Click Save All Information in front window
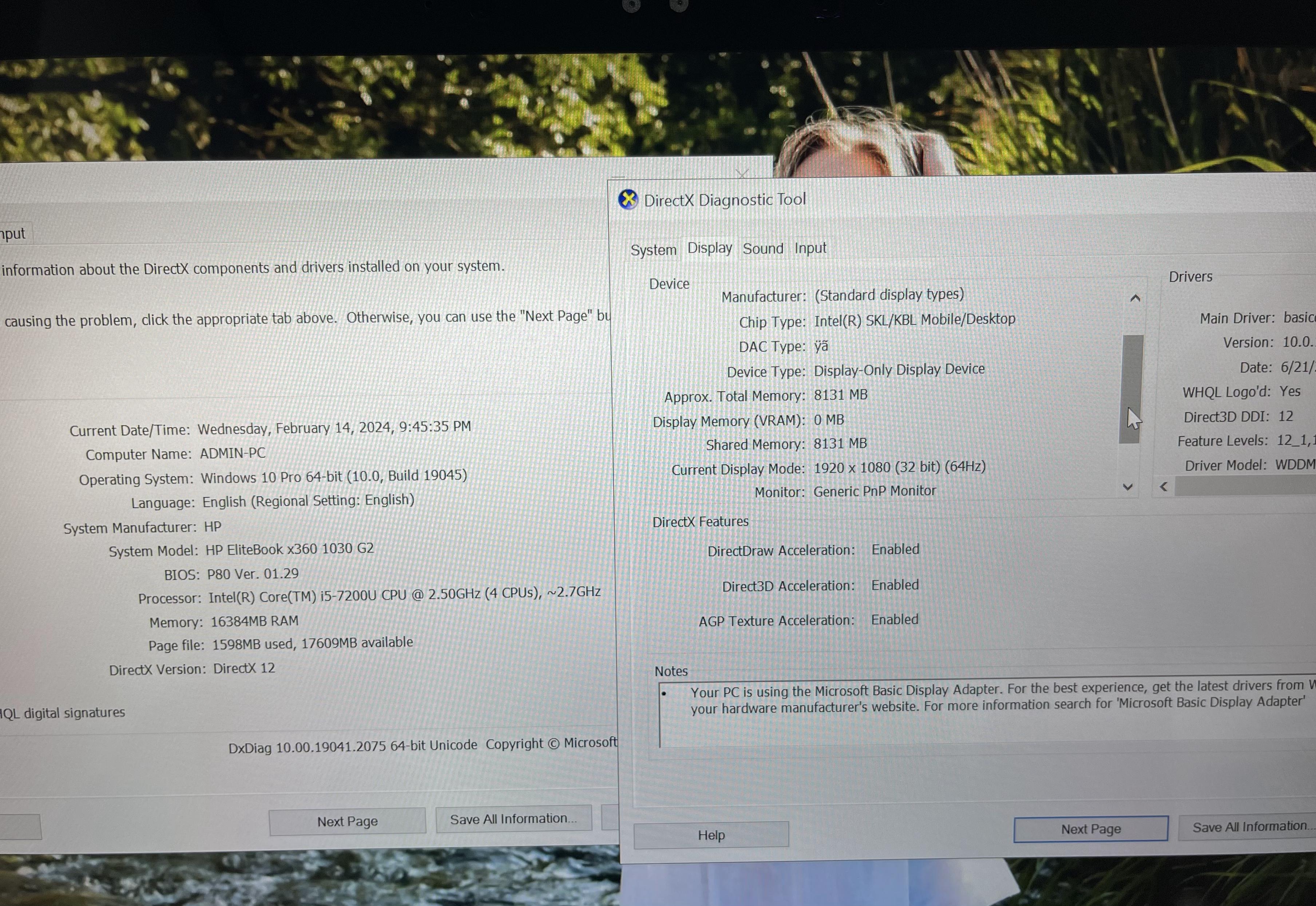Viewport: 1316px width, 906px height. coord(1247,827)
